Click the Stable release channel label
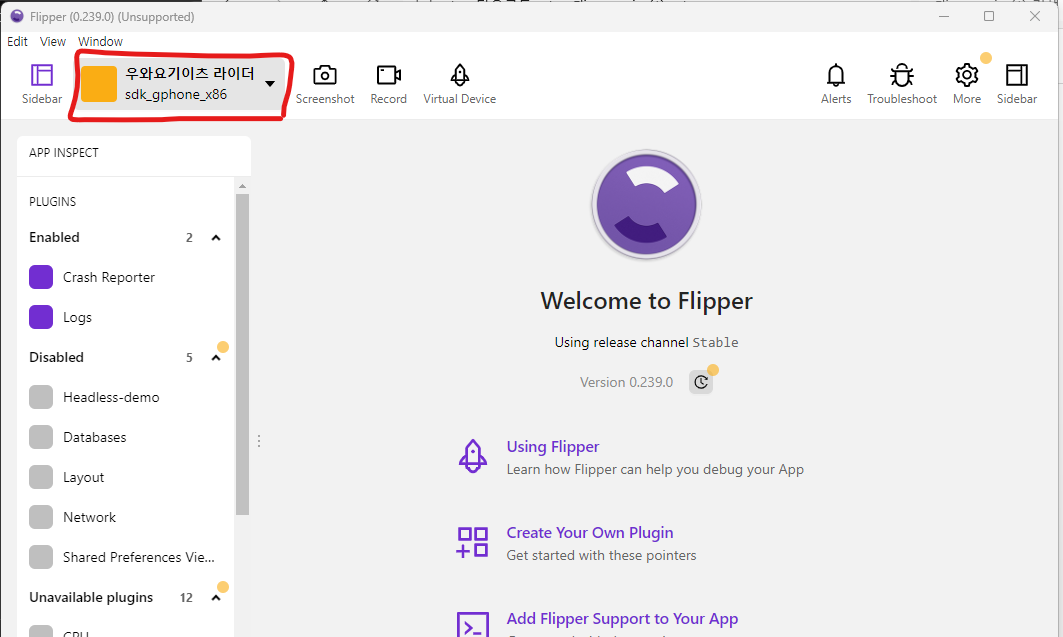The height and width of the screenshot is (637, 1063). [715, 342]
